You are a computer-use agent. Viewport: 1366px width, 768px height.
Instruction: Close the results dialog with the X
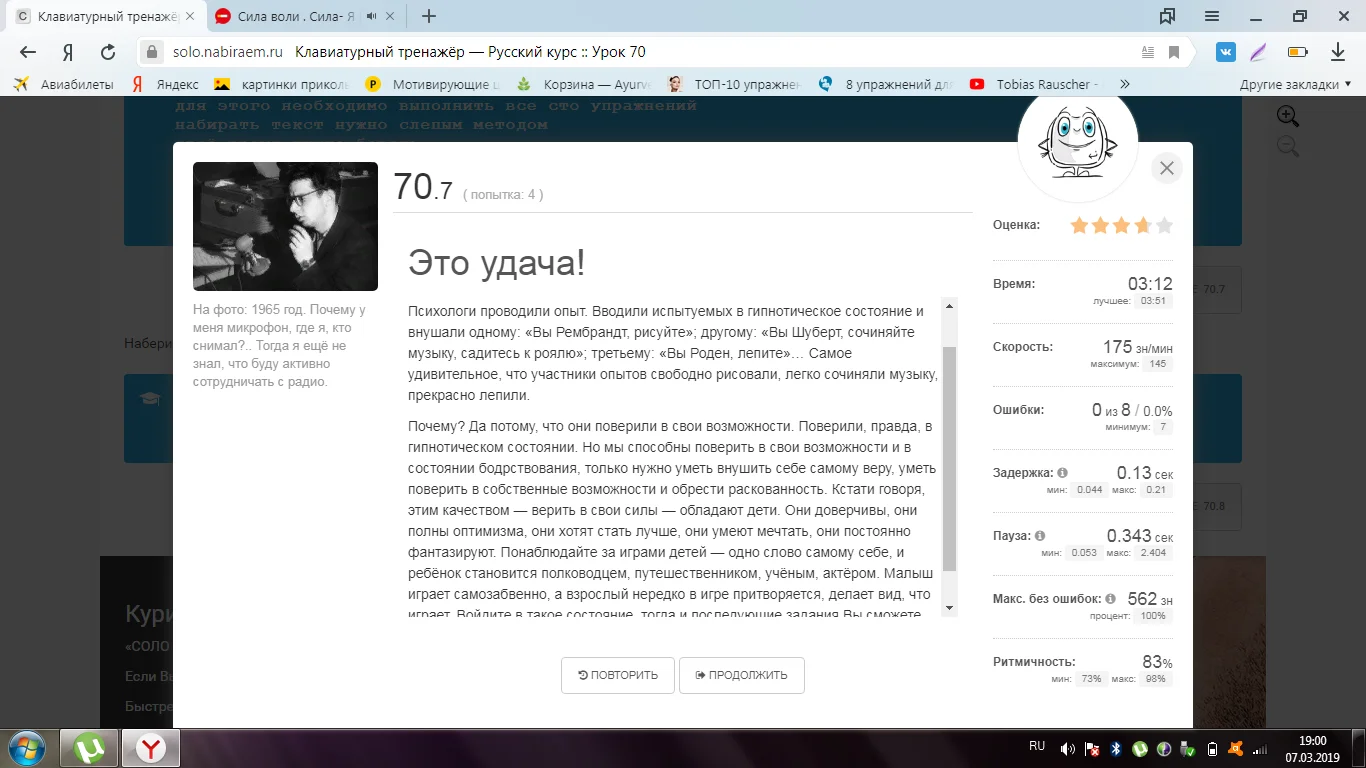pyautogui.click(x=1166, y=169)
